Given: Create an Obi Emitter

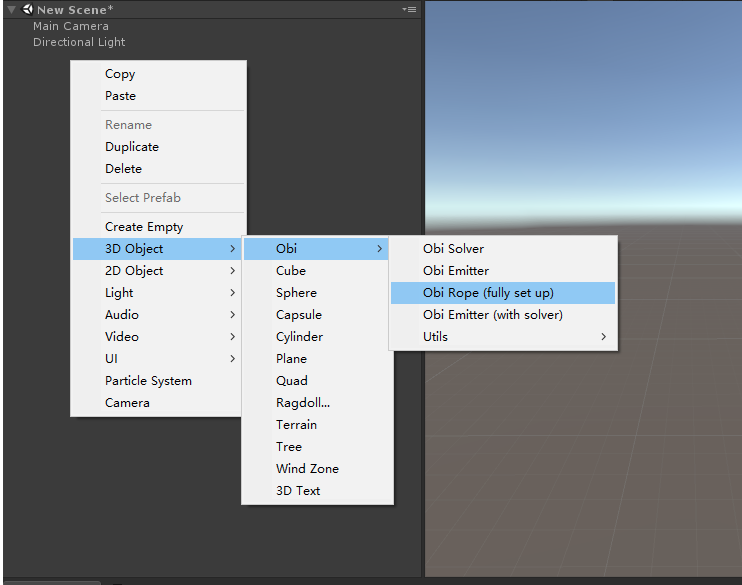Looking at the screenshot, I should point(503,271).
